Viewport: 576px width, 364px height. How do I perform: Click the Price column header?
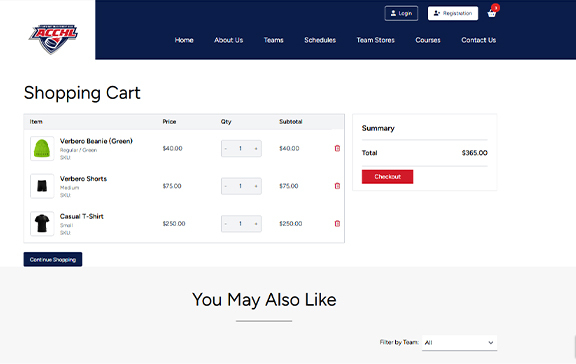[x=169, y=122]
